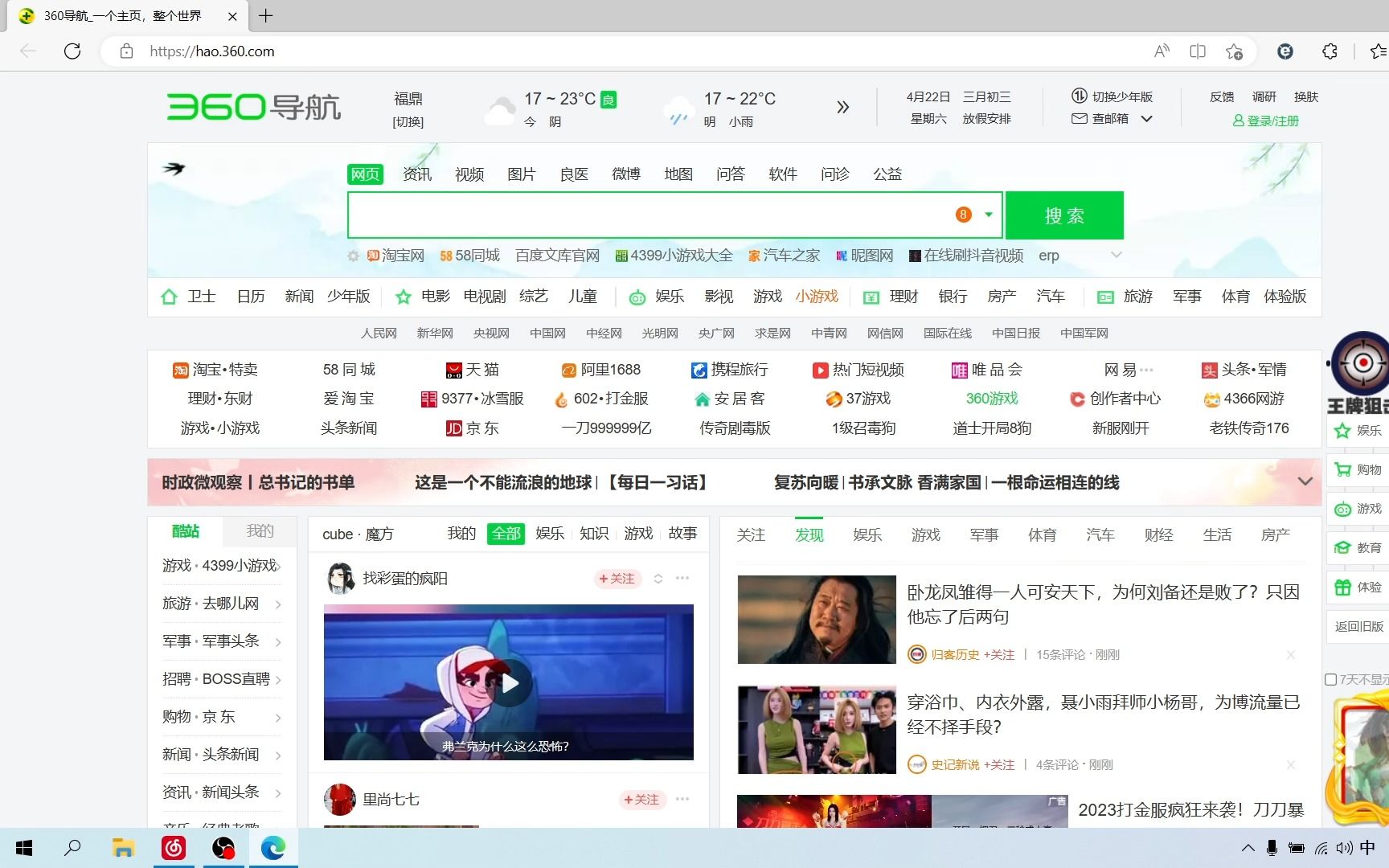Expand 招聘·BOSS直聘 row arrow

pos(278,680)
